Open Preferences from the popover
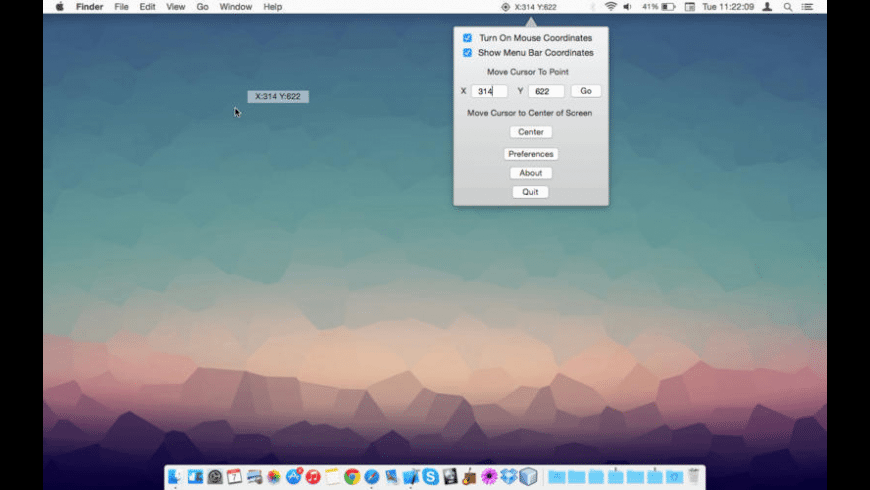Viewport: 870px width, 490px height. [x=530, y=154]
